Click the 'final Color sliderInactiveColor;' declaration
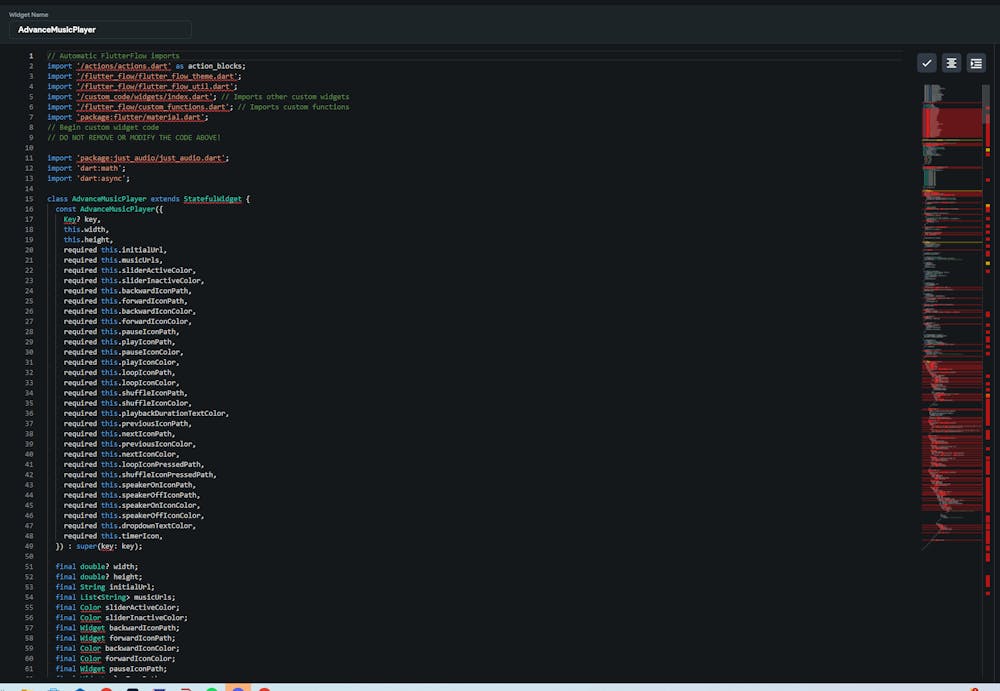1000x691 pixels. click(121, 617)
